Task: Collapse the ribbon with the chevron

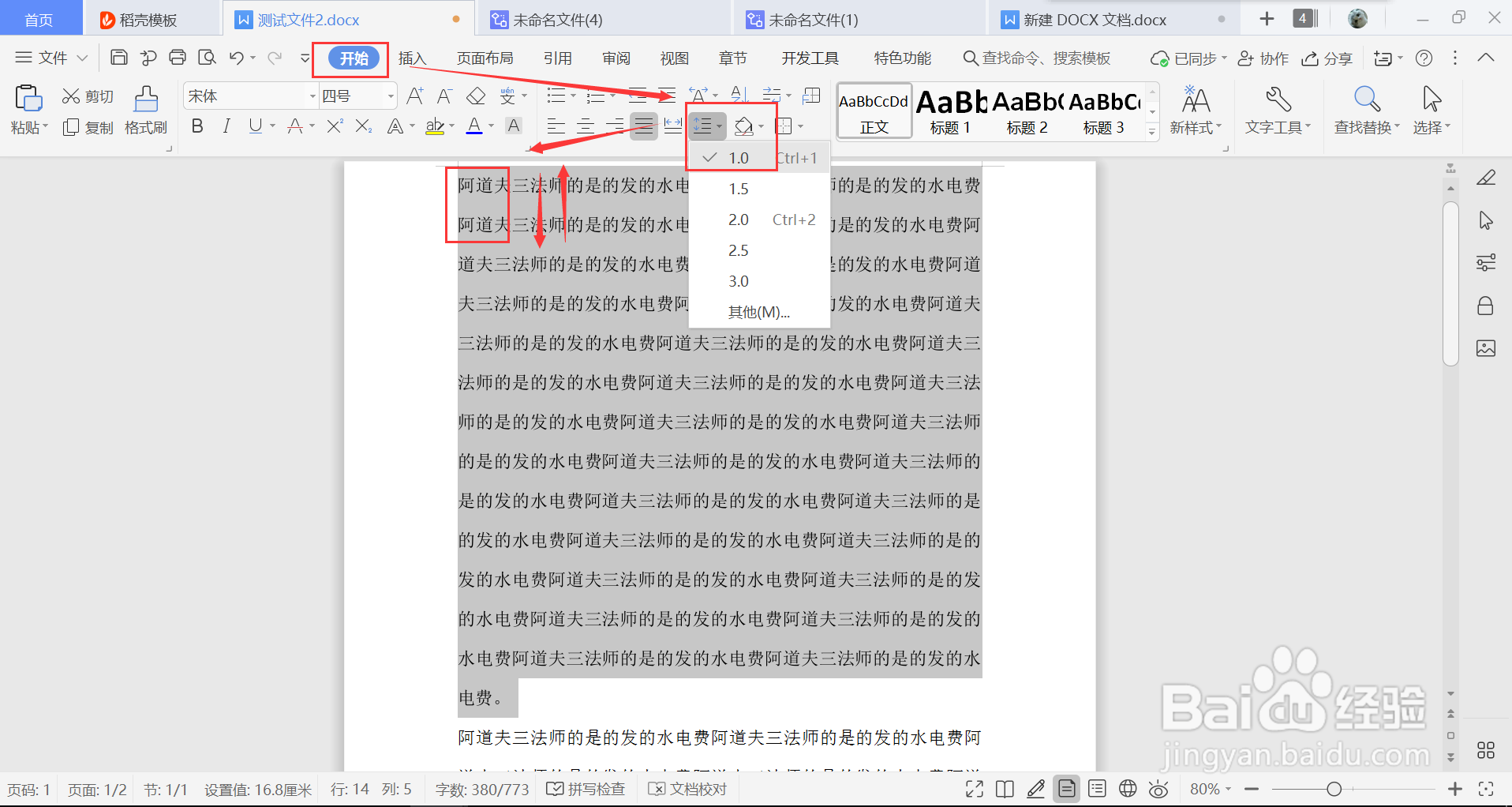Action: pyautogui.click(x=1486, y=58)
